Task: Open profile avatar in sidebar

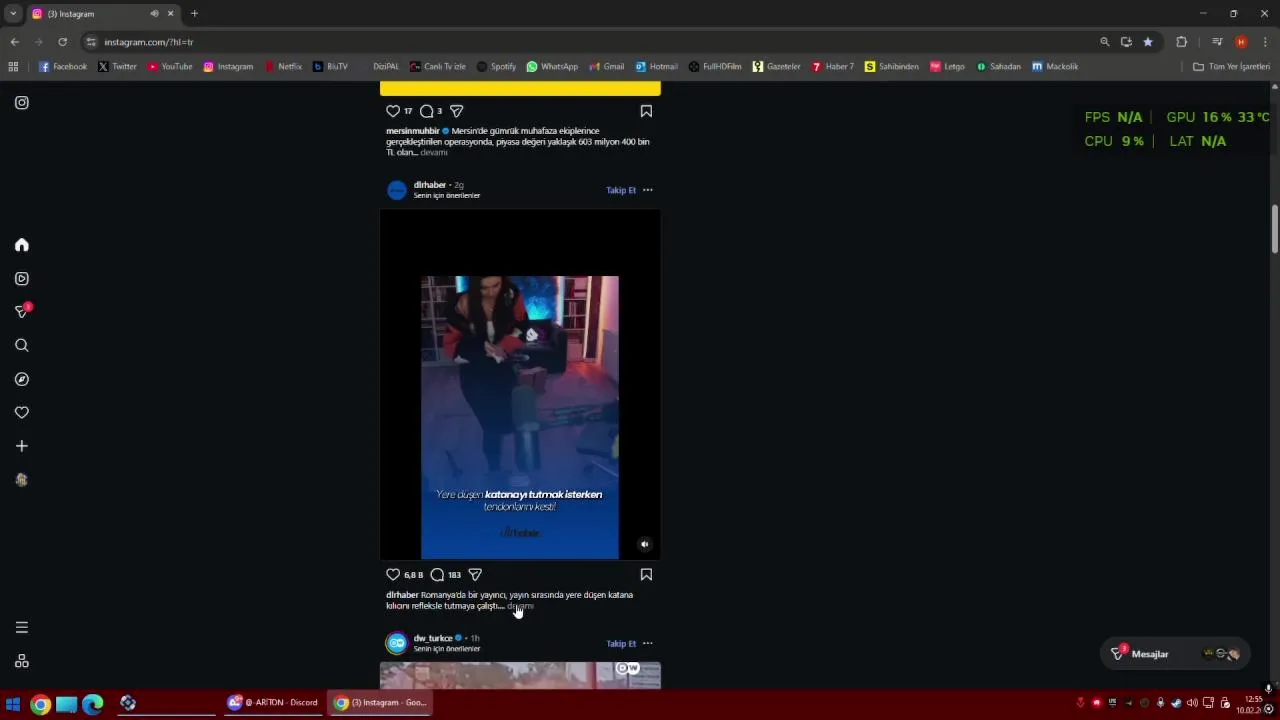Action: click(x=22, y=480)
